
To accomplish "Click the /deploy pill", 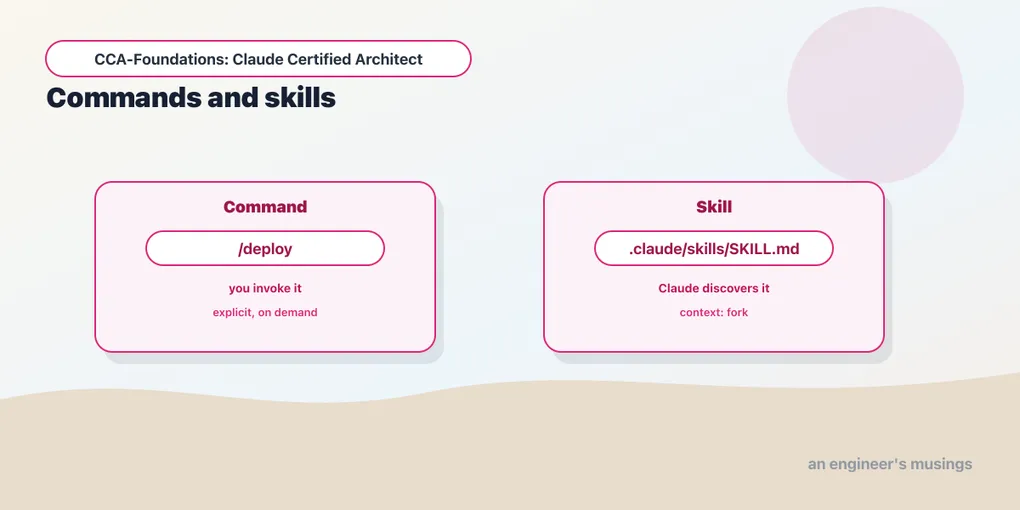I will click(x=265, y=248).
